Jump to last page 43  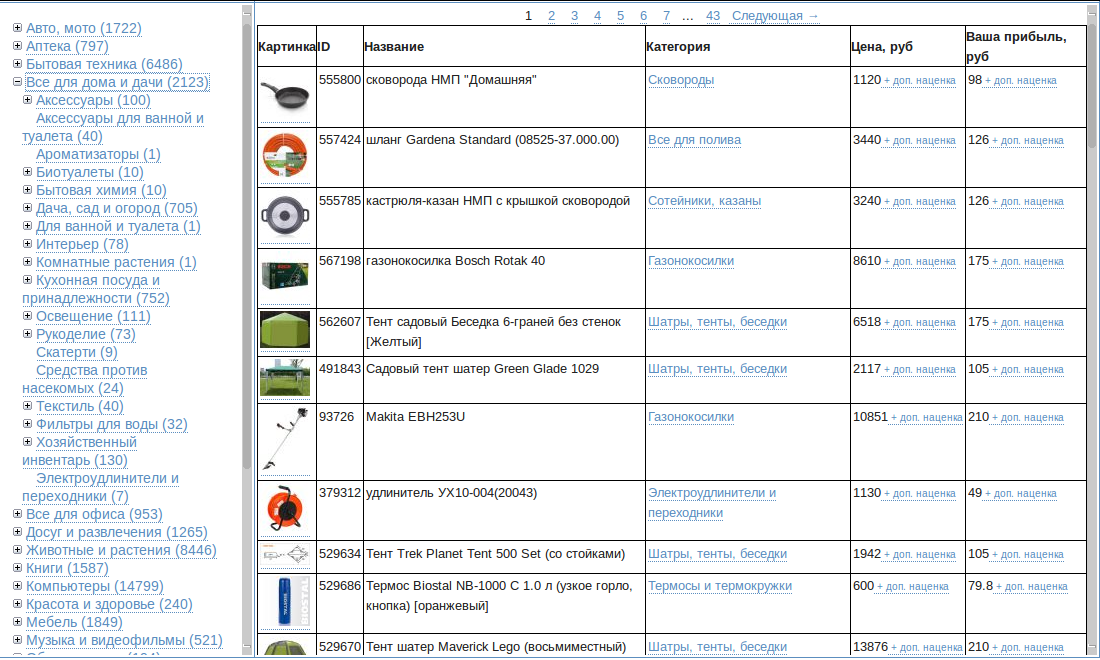(713, 15)
